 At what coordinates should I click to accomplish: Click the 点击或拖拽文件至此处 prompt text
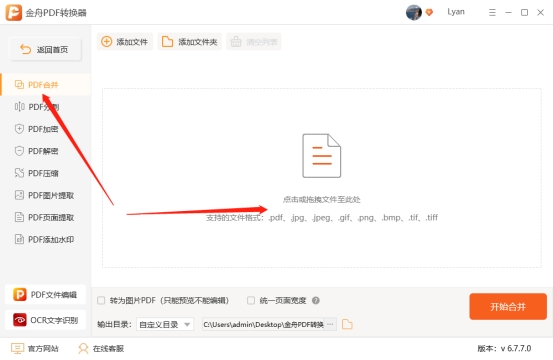point(322,200)
